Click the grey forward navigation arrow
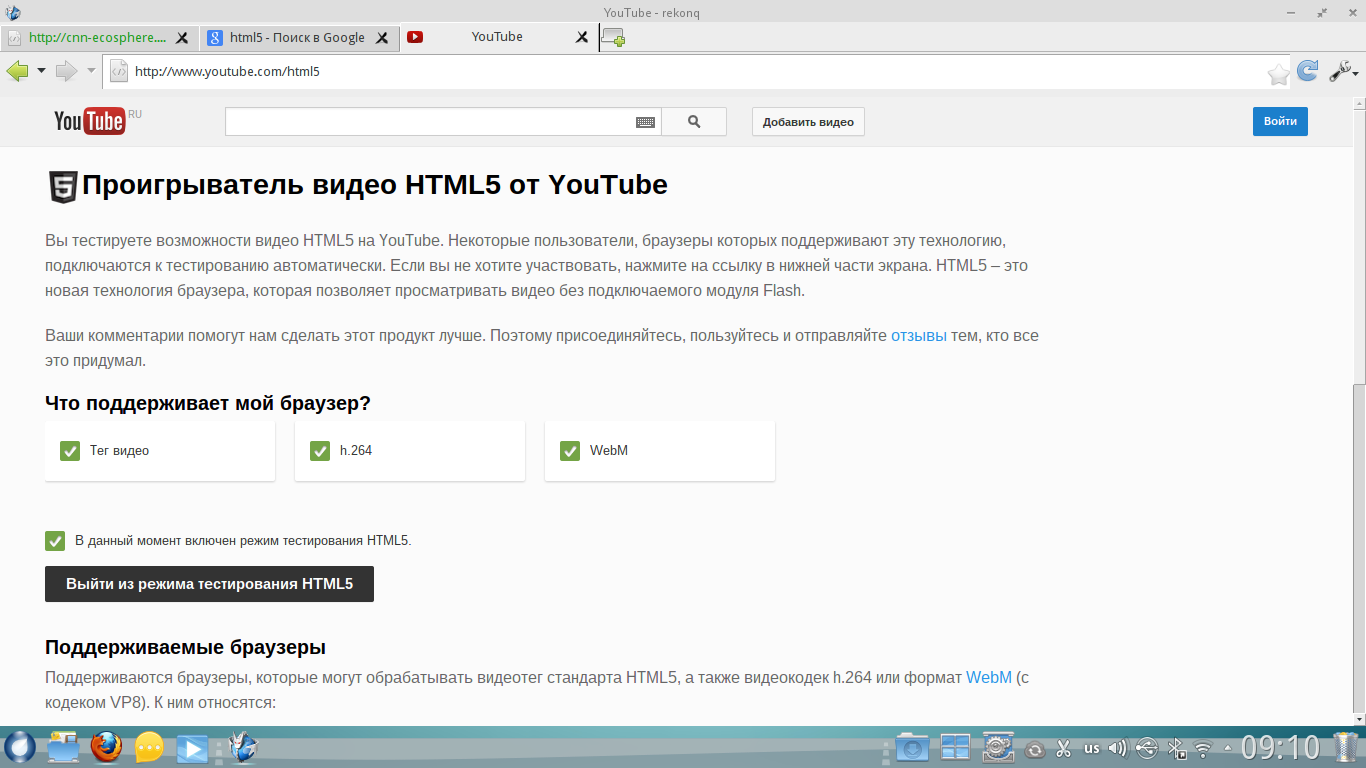This screenshot has height=768, width=1366. [x=66, y=71]
